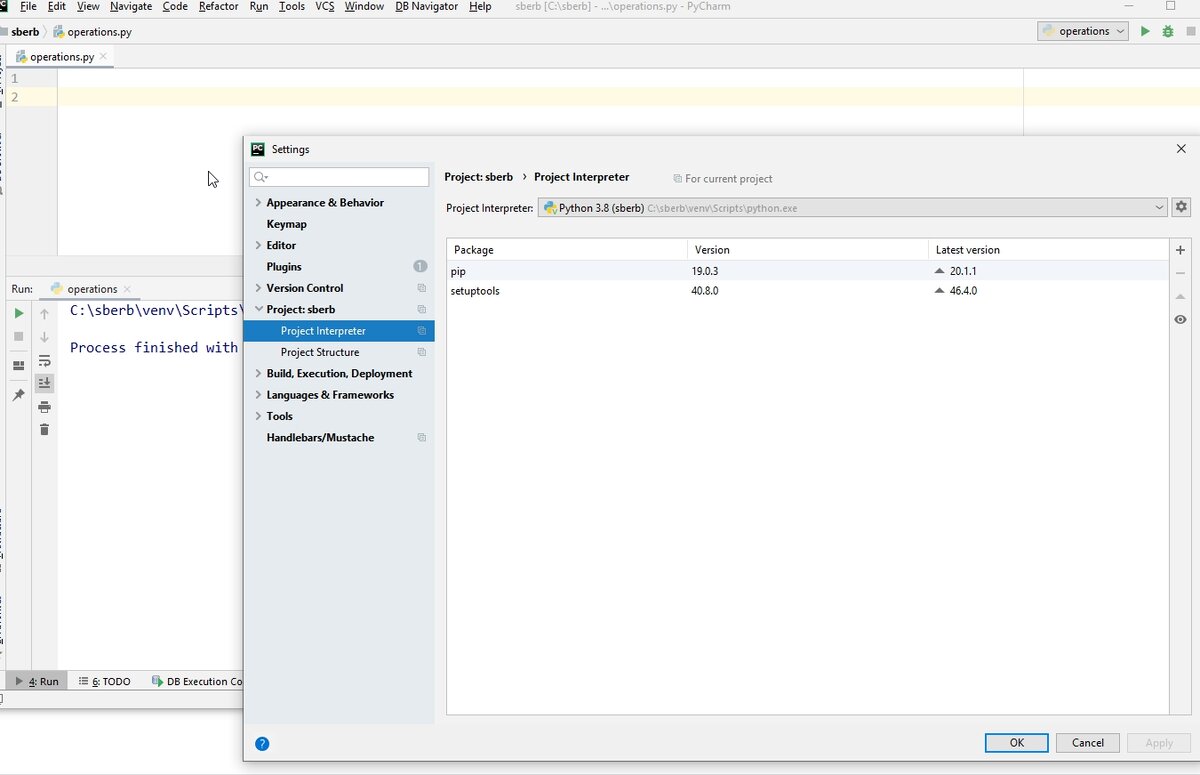Open the Navigate menu

[x=131, y=6]
